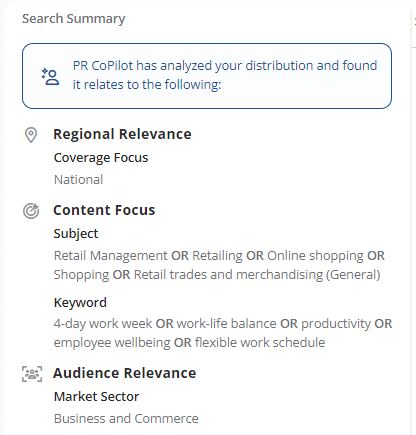Select Retail trades and merchandising (General)
The image size is (416, 435).
[x=257, y=275]
